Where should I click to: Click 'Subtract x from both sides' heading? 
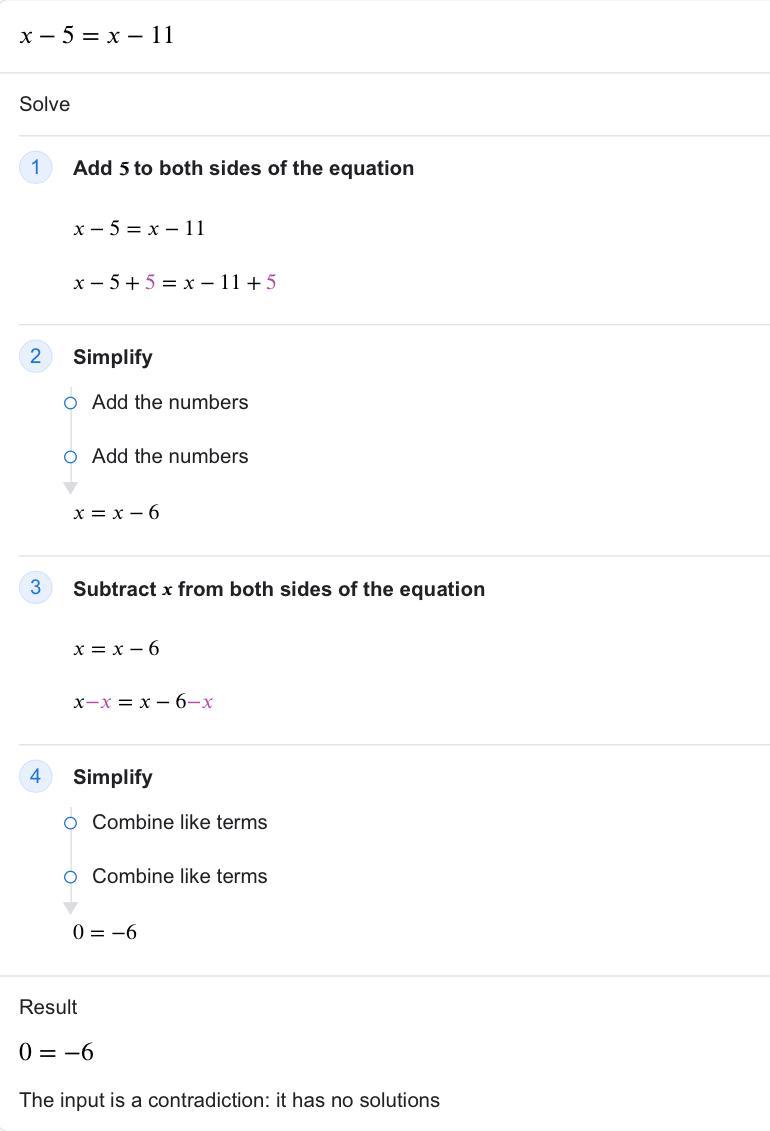[279, 589]
